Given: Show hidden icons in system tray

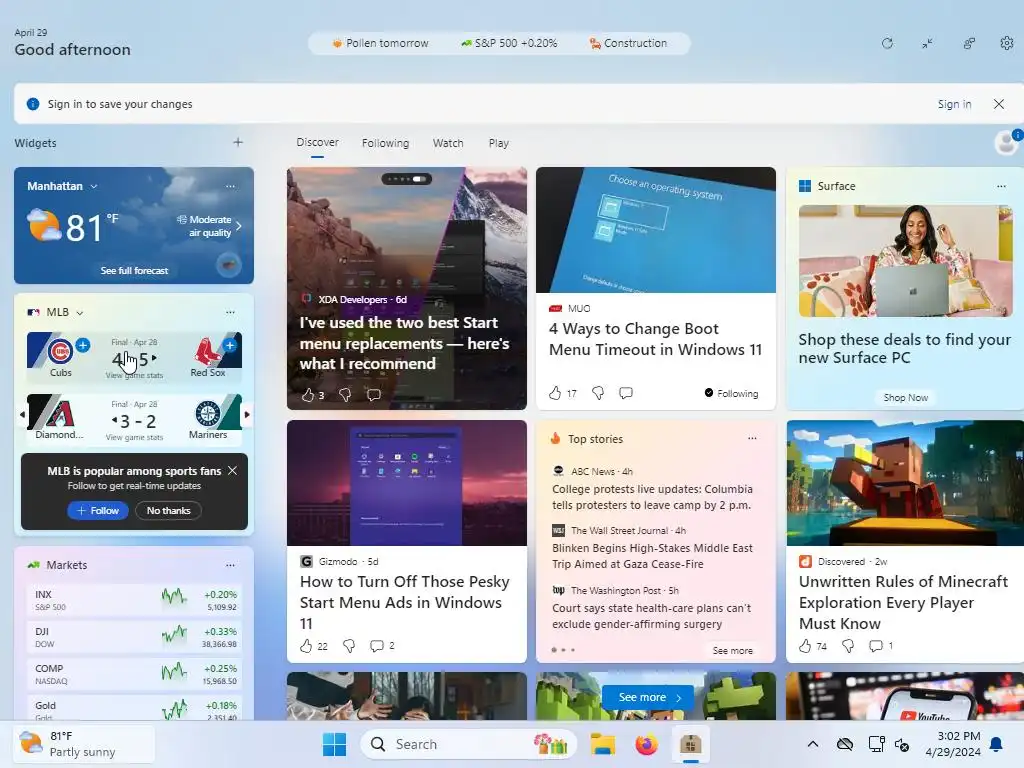Looking at the screenshot, I should point(812,744).
